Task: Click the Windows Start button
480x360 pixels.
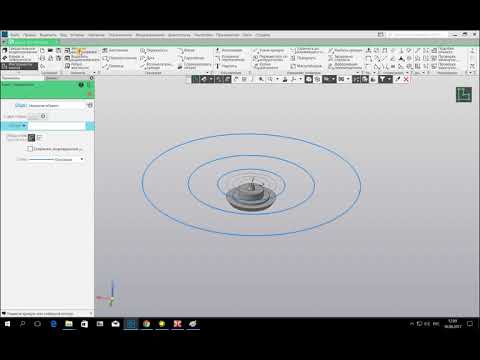Action: (7, 324)
